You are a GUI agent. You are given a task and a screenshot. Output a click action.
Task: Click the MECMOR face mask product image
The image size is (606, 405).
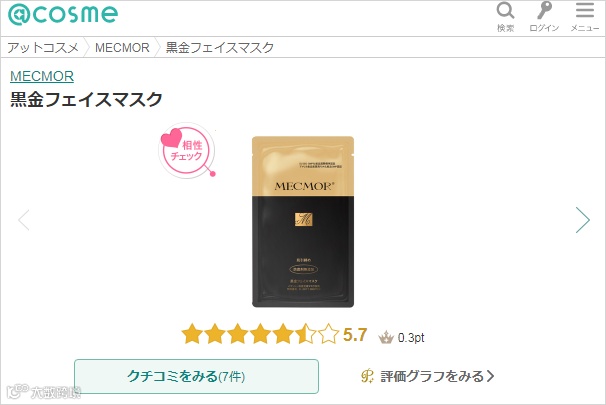tap(303, 222)
